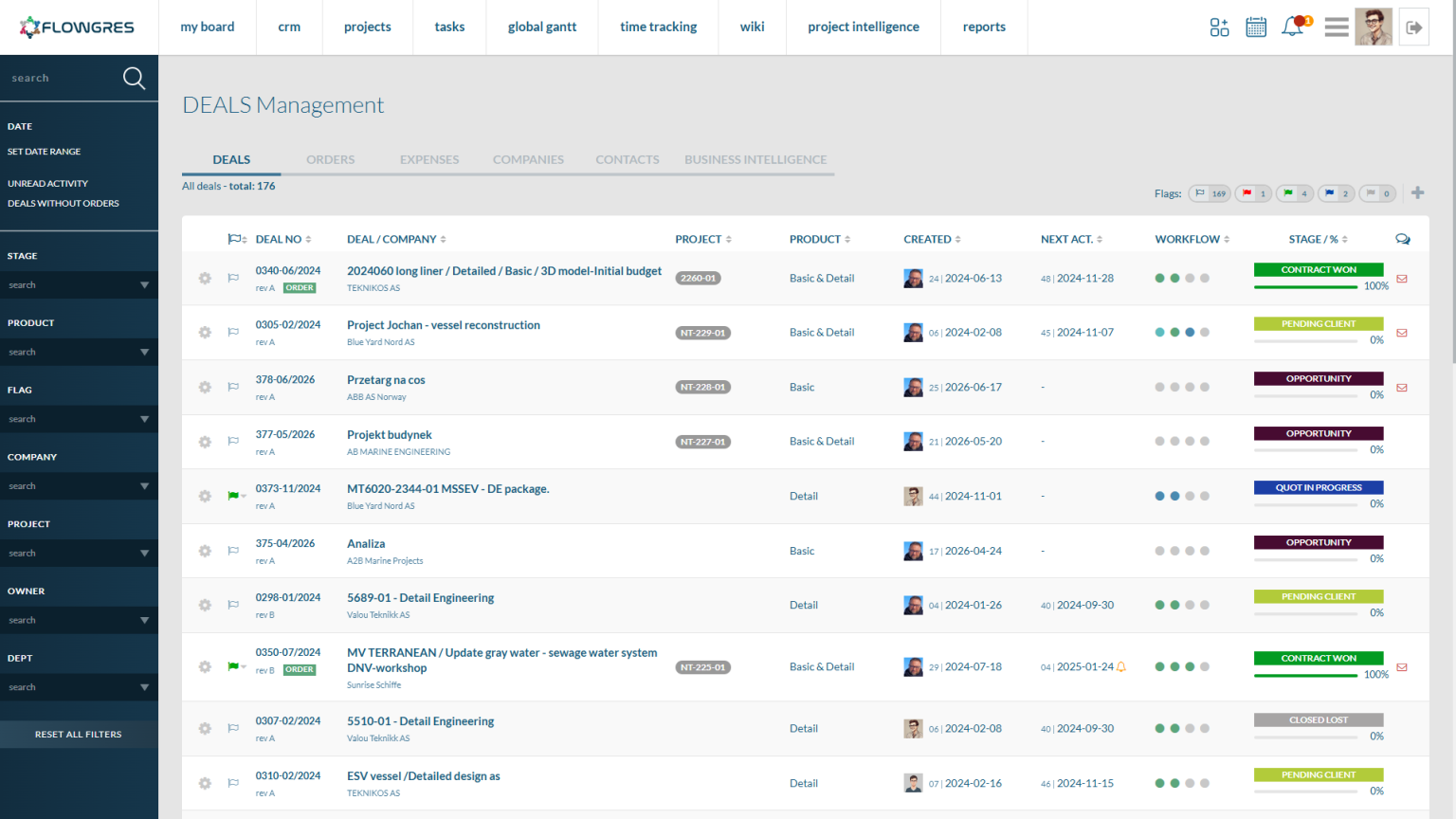
Task: Click the plus icon next to Flags
Action: [x=1418, y=192]
